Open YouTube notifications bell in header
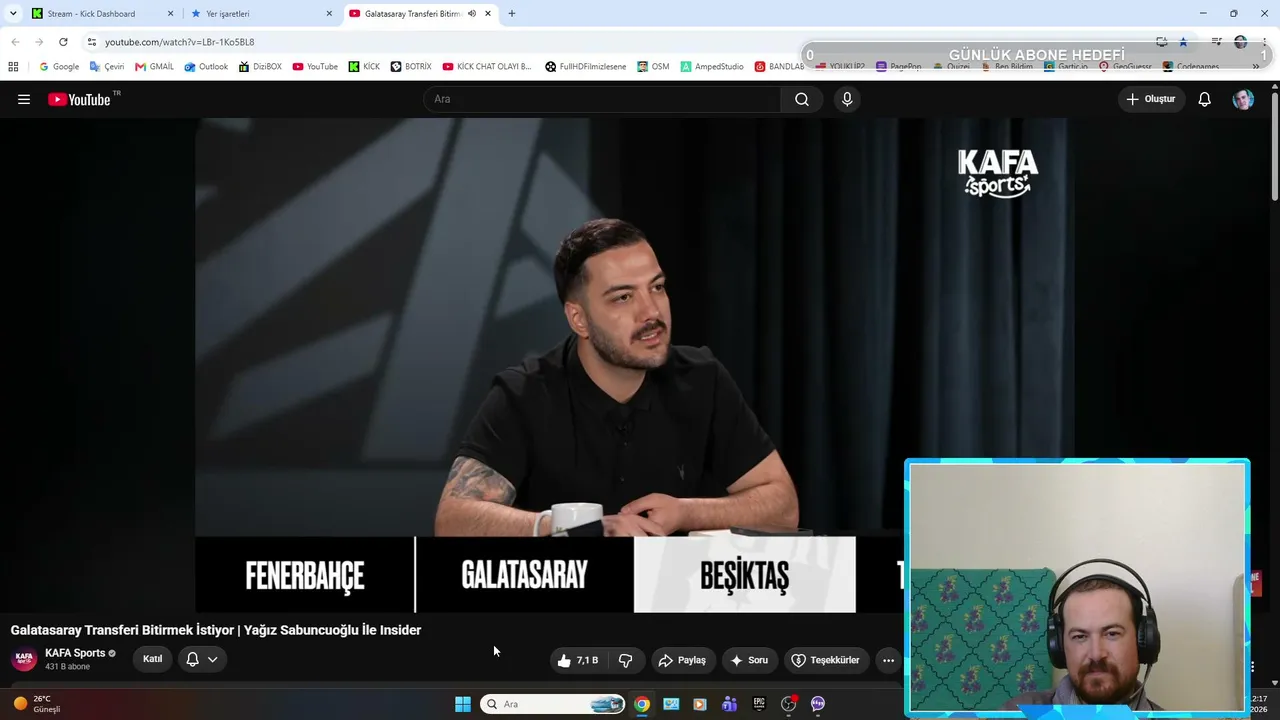The image size is (1280, 720). 1205,99
